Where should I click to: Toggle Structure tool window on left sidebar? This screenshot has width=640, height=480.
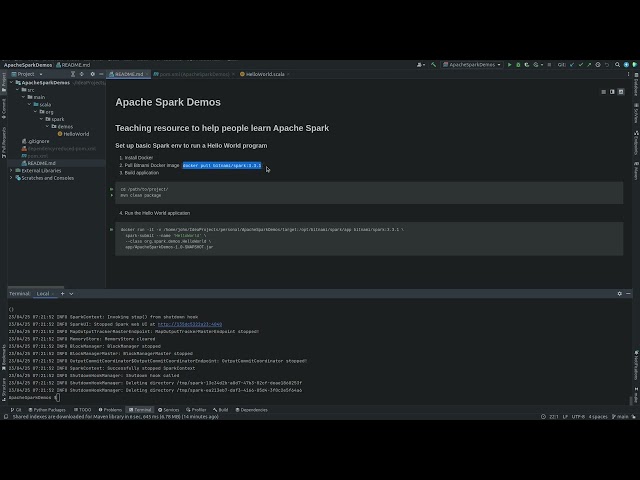tap(4, 389)
